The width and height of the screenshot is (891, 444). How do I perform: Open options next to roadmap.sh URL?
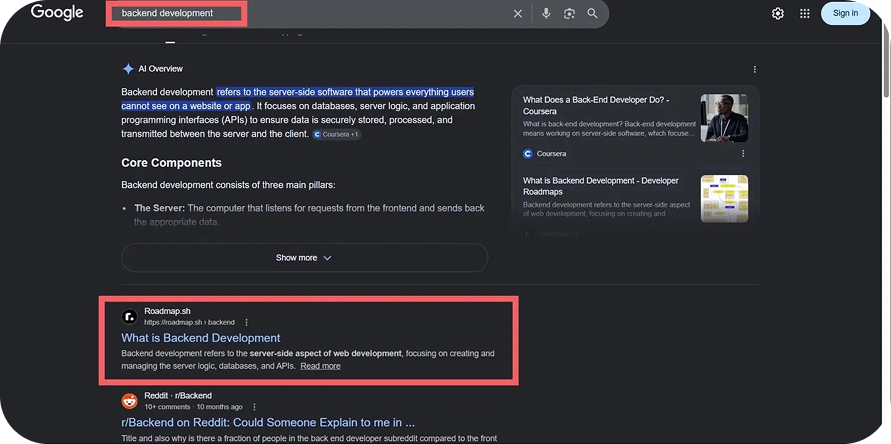click(246, 322)
